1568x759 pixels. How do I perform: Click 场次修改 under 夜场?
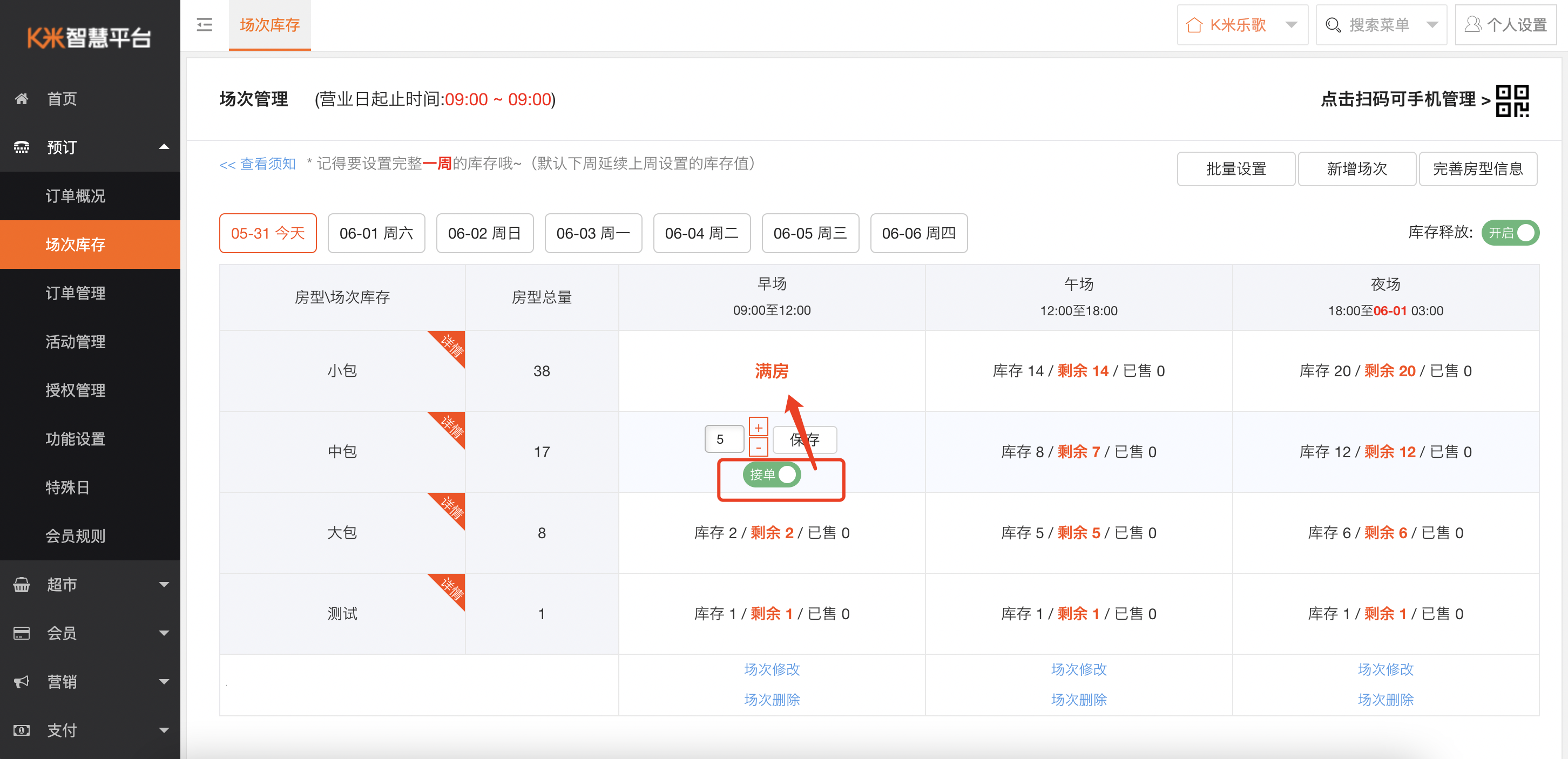pos(1385,669)
